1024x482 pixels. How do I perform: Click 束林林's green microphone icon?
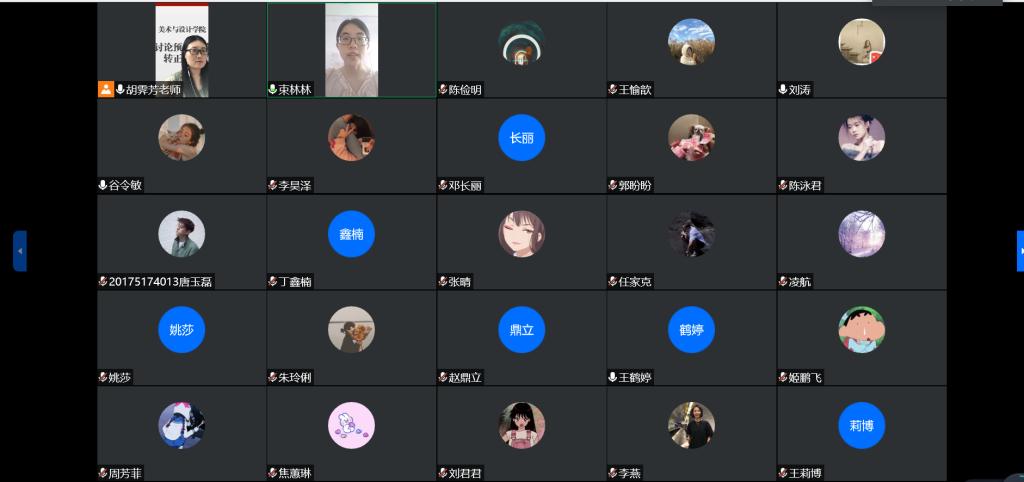(272, 89)
